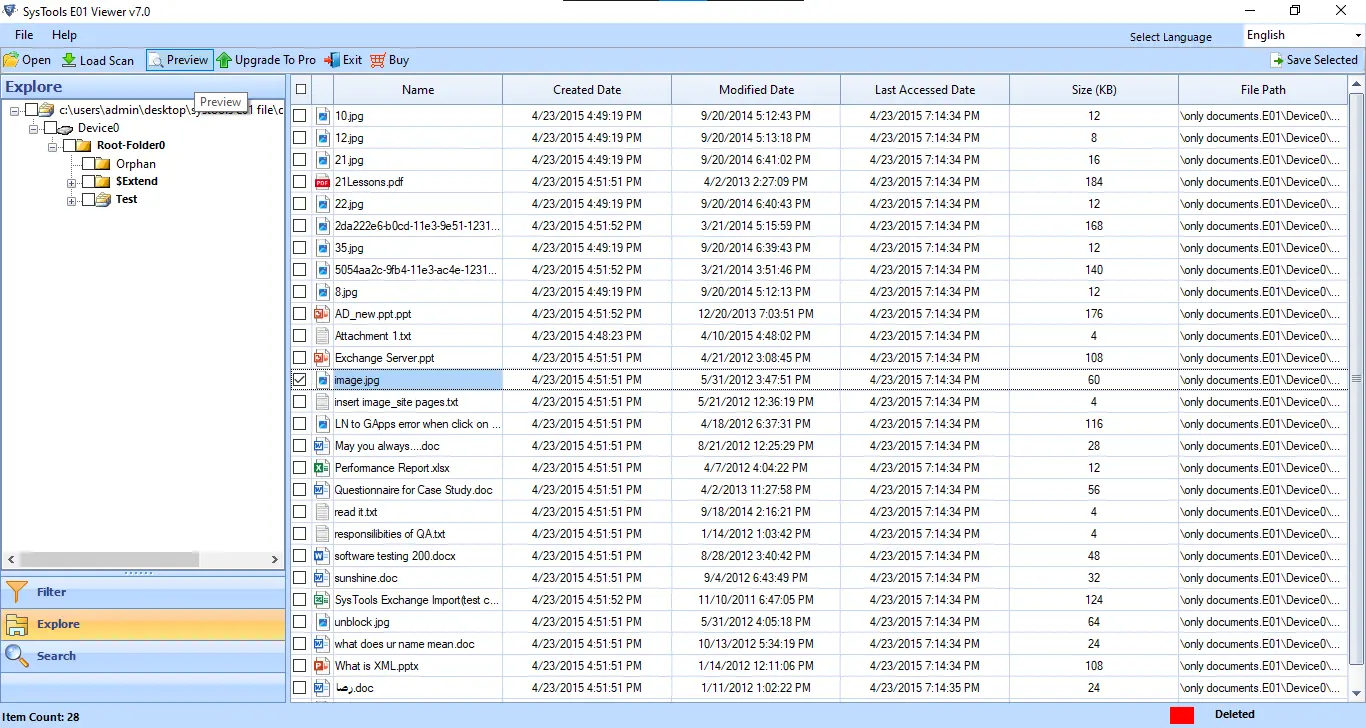The height and width of the screenshot is (728, 1366).
Task: Uncheck the image.jpg checkbox
Action: tap(300, 380)
